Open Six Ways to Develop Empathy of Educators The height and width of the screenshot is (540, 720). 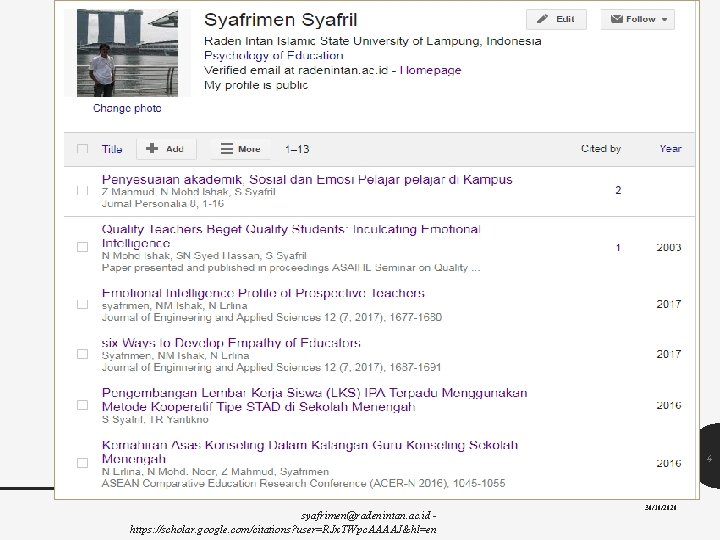click(231, 343)
